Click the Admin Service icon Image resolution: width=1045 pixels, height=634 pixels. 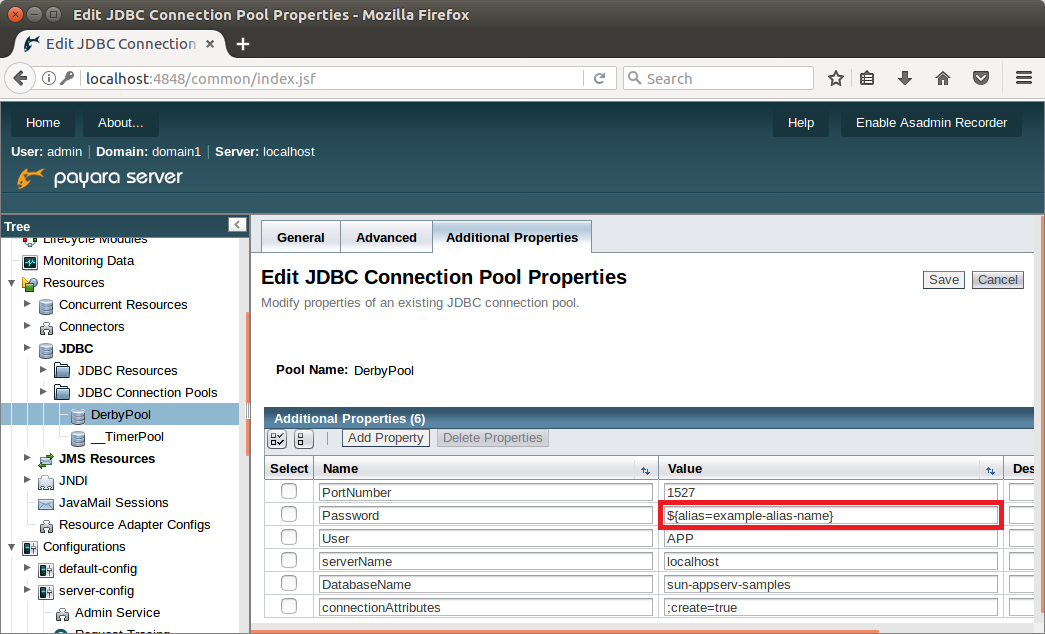62,614
